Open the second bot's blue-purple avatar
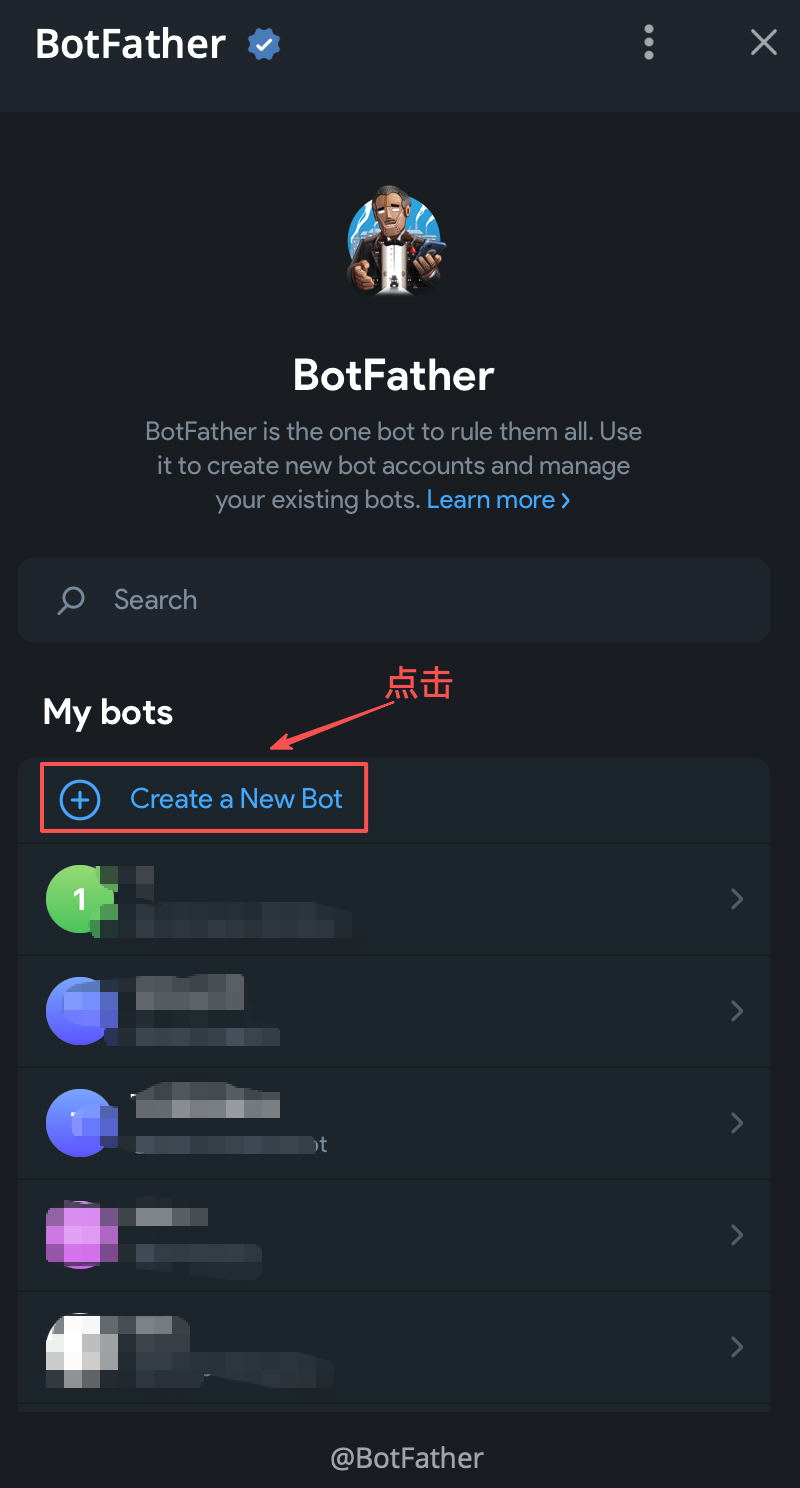The image size is (800, 1488). pos(80,1011)
